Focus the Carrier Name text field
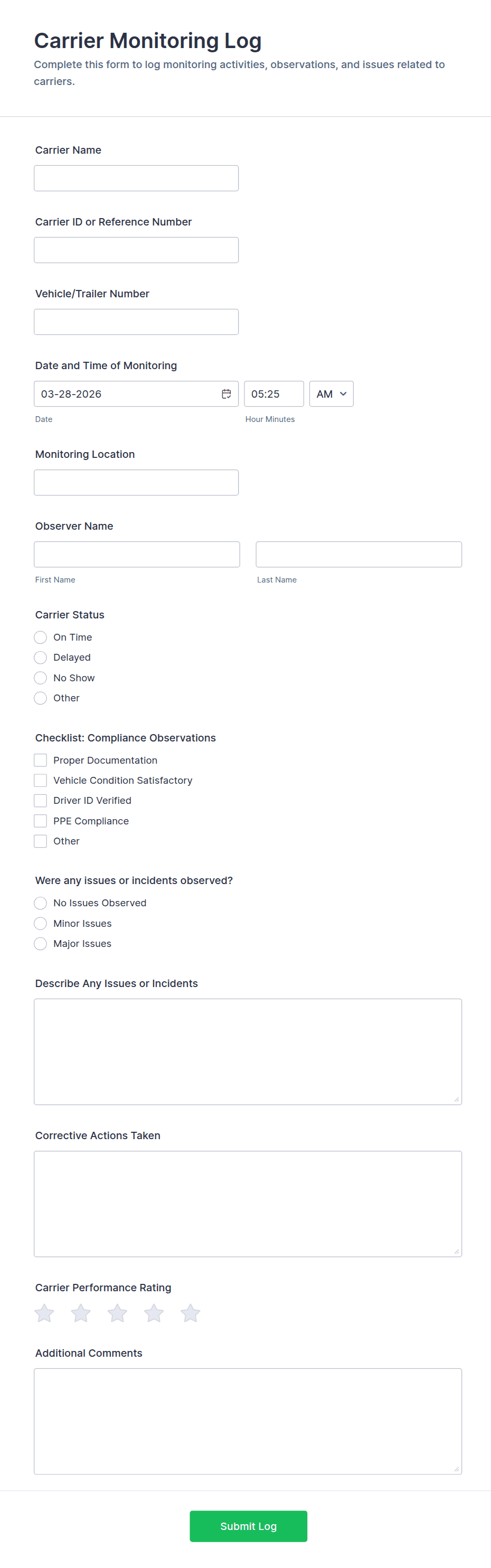The height and width of the screenshot is (1568, 491). point(136,179)
